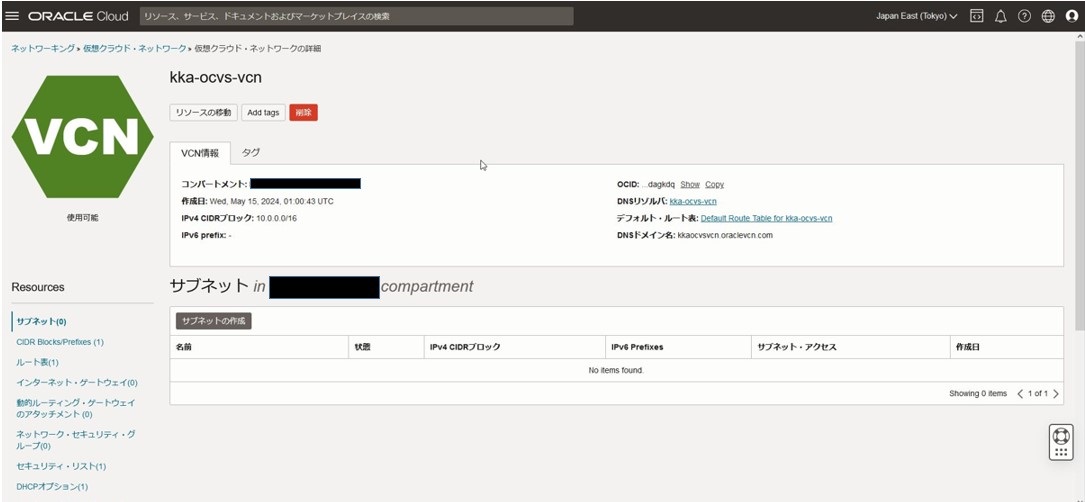Click the サブネットの作成 button
This screenshot has width=1085, height=502.
[x=214, y=321]
